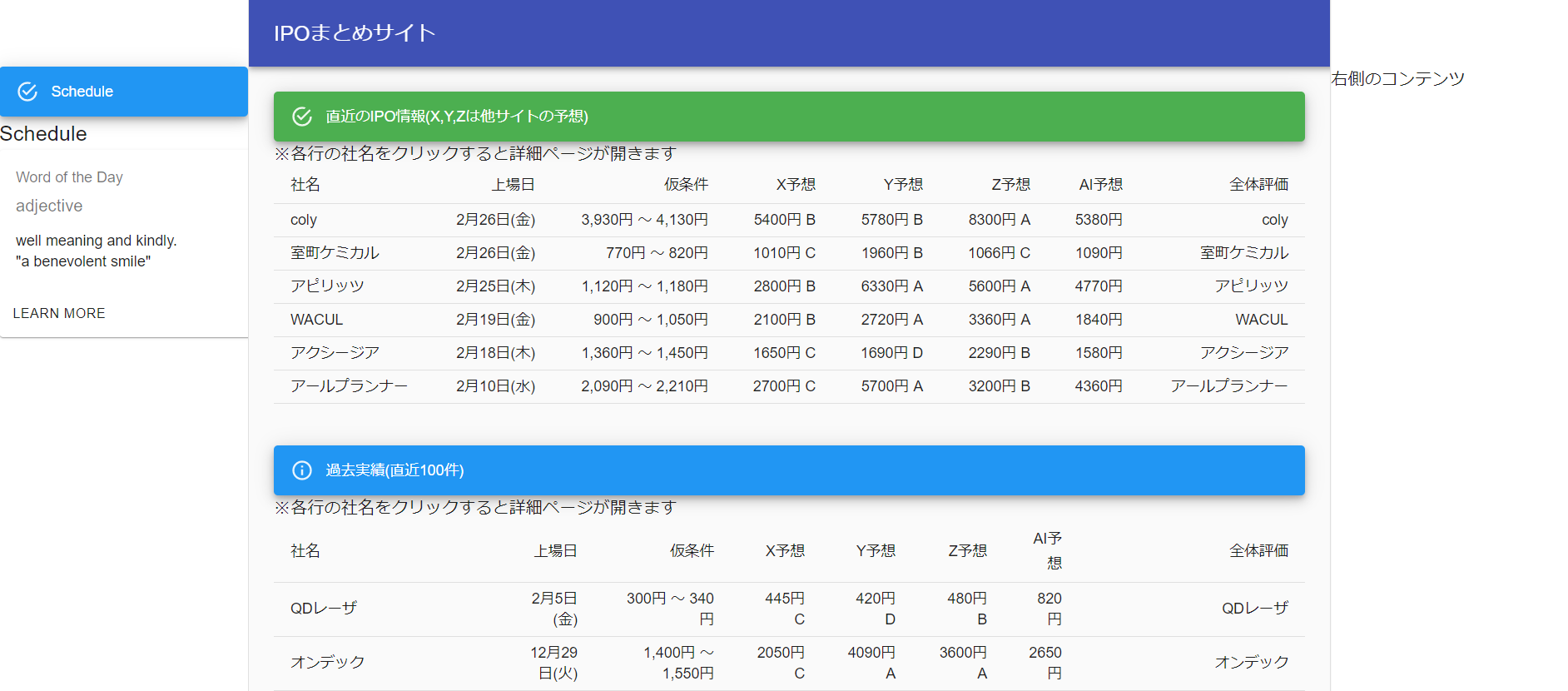Viewport: 1568px width, 691px height.
Task: Click the LEARN MORE button
Action: 59,313
